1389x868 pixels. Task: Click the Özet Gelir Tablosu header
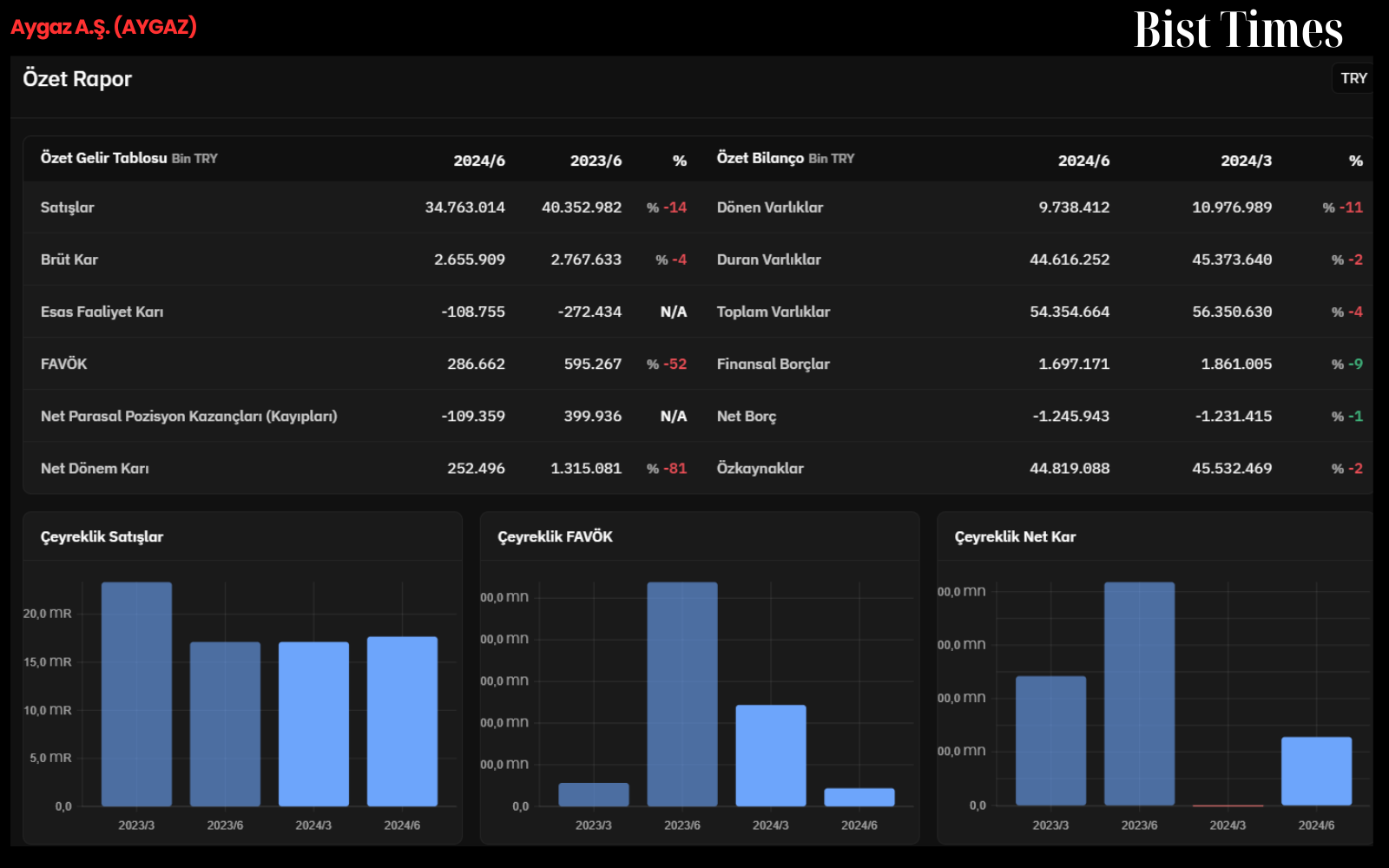point(129,158)
